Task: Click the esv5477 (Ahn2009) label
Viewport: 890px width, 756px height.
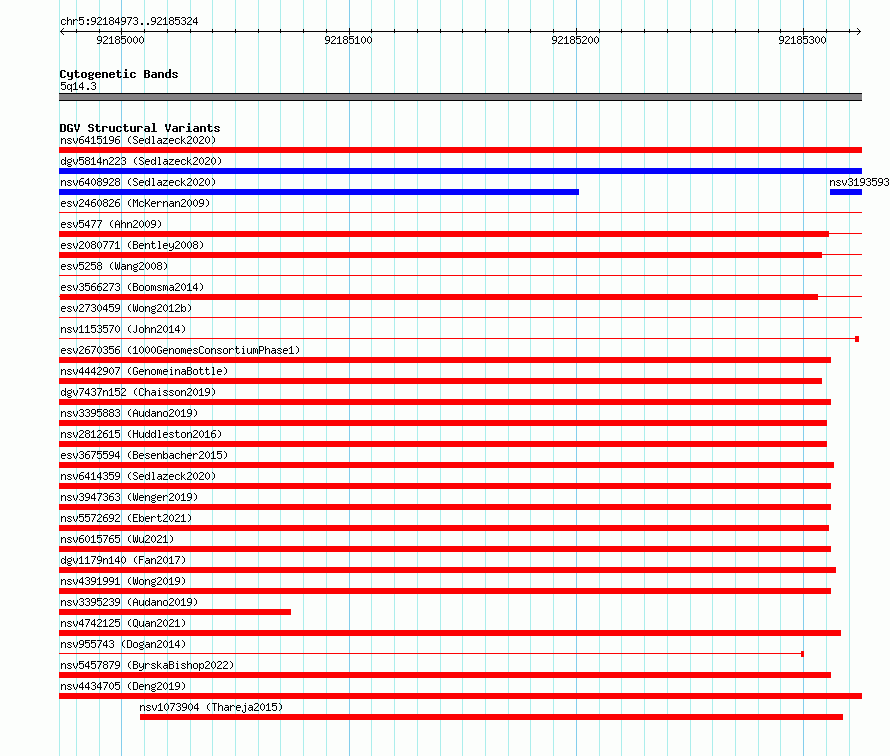Action: coord(111,224)
